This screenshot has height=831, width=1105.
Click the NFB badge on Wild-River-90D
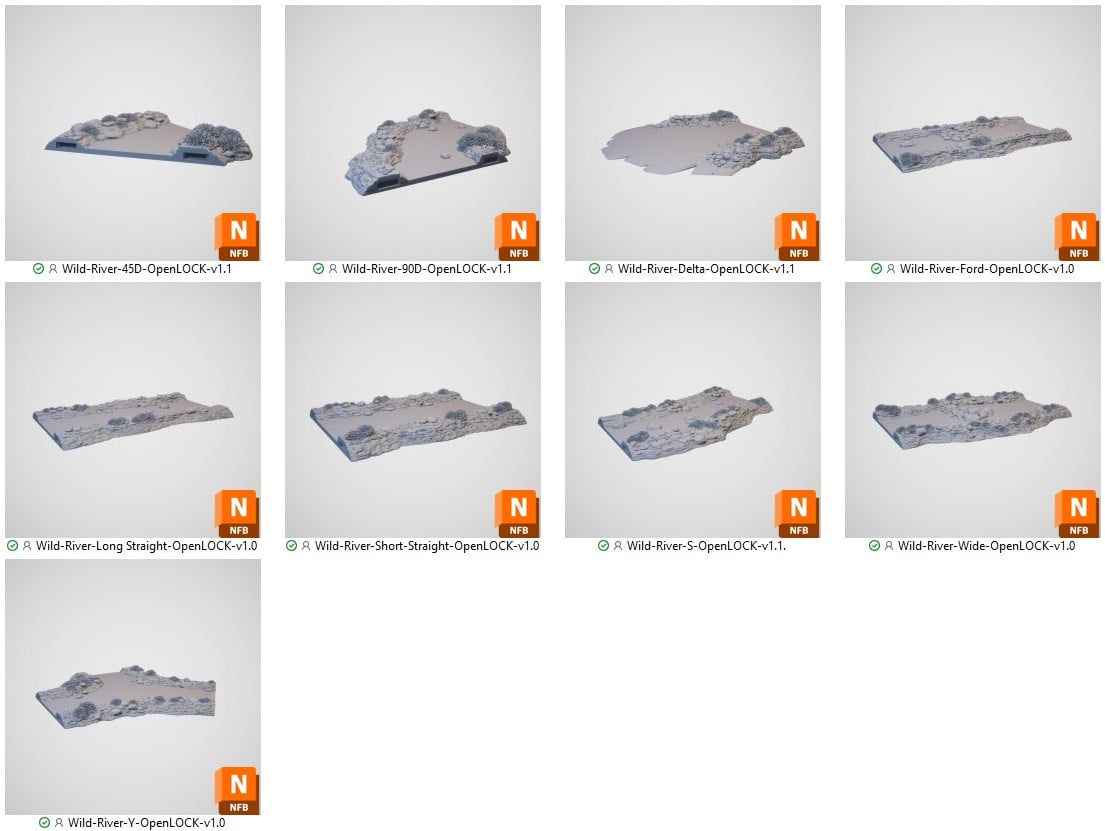[x=517, y=237]
